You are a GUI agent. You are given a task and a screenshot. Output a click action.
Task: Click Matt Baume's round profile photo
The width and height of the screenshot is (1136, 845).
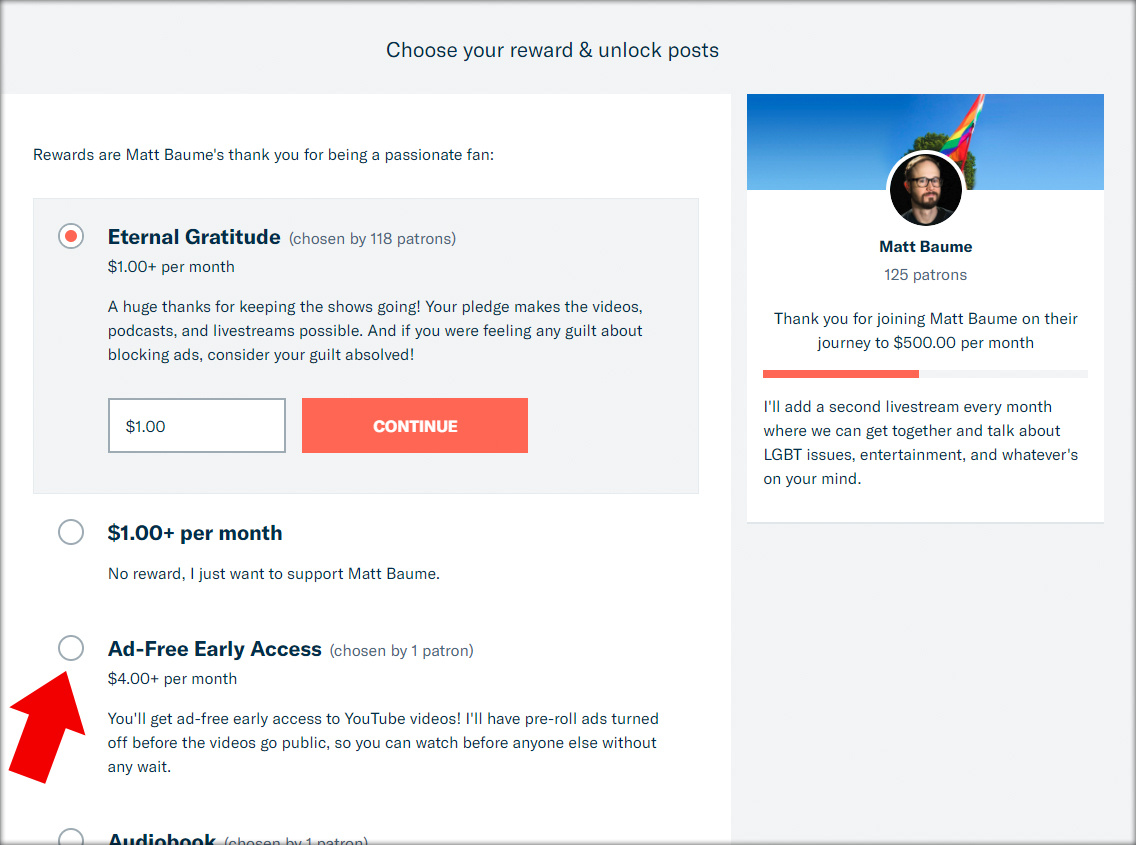(925, 190)
